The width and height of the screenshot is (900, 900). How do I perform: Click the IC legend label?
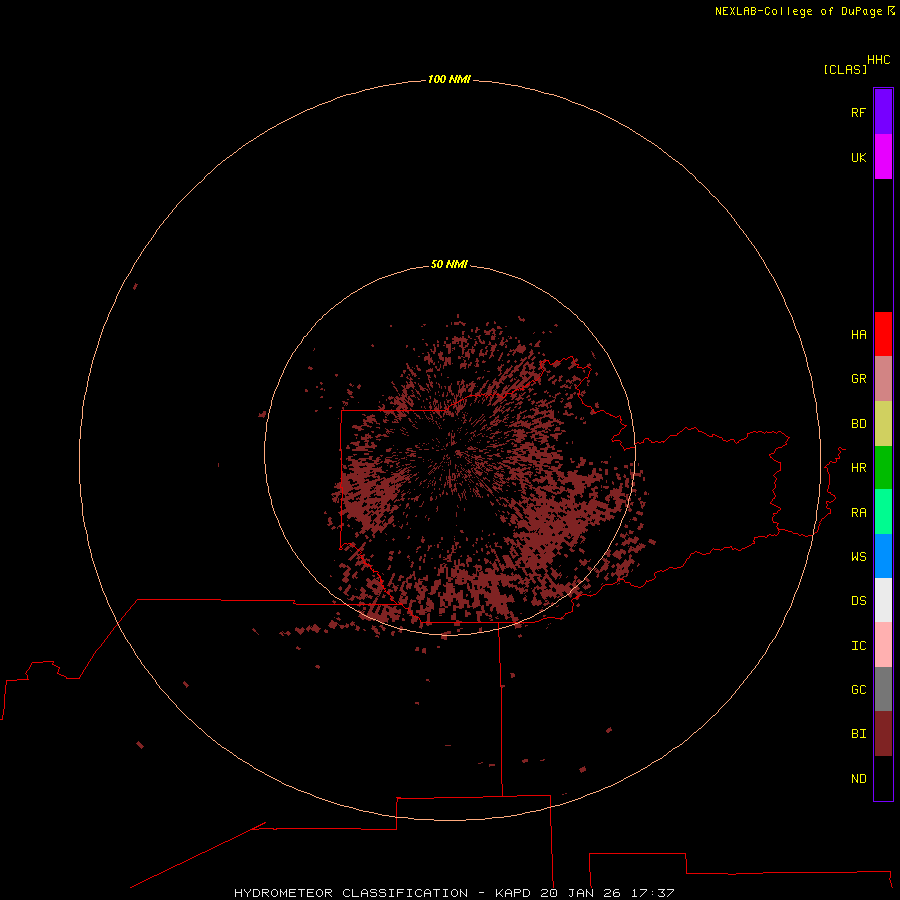[x=858, y=646]
